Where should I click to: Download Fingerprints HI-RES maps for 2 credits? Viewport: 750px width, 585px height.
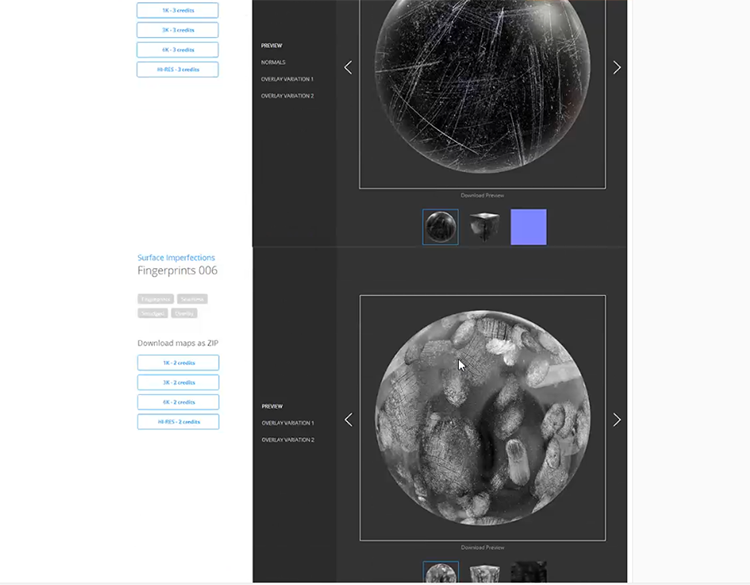click(178, 422)
